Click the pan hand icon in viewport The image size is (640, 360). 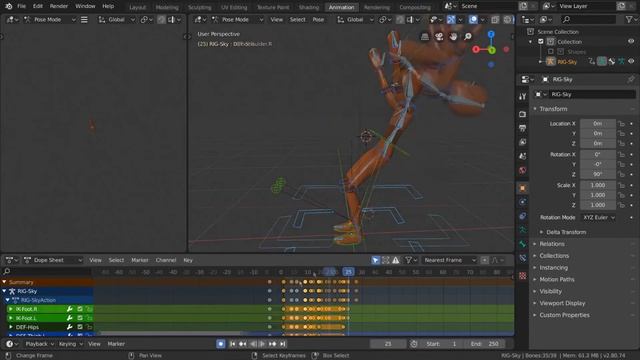pyautogui.click(x=453, y=37)
